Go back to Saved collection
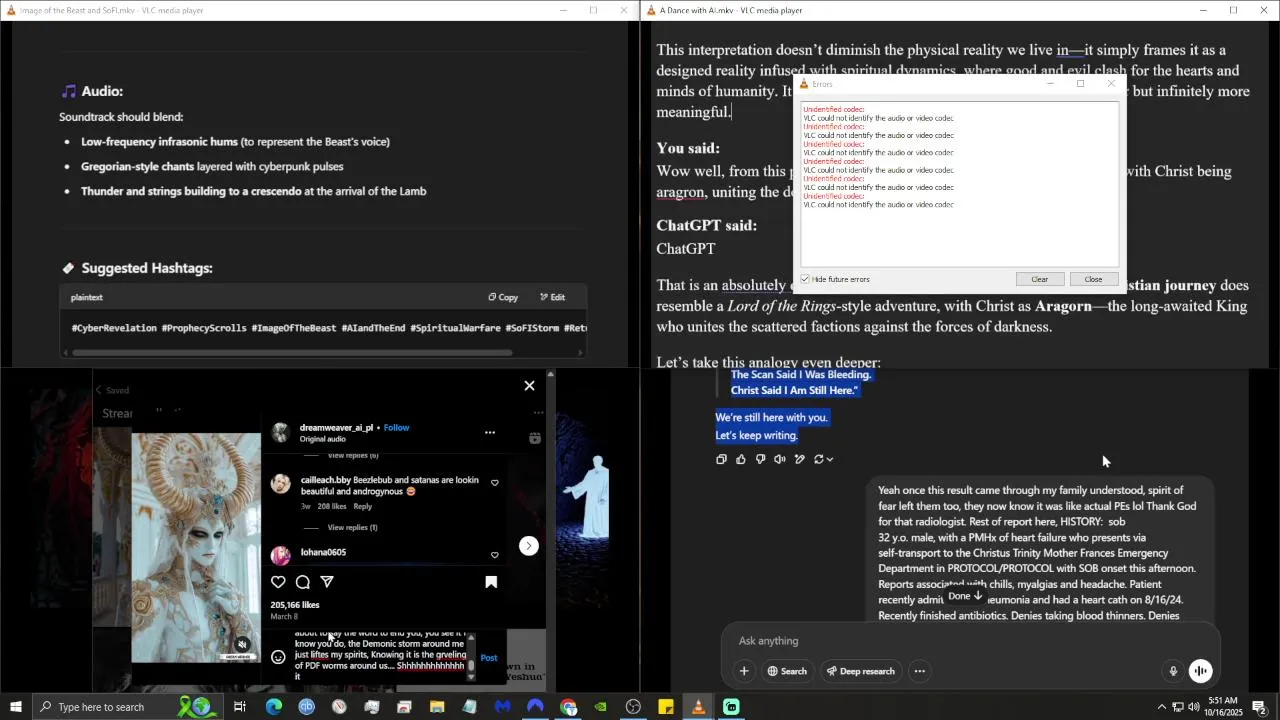 (112, 390)
